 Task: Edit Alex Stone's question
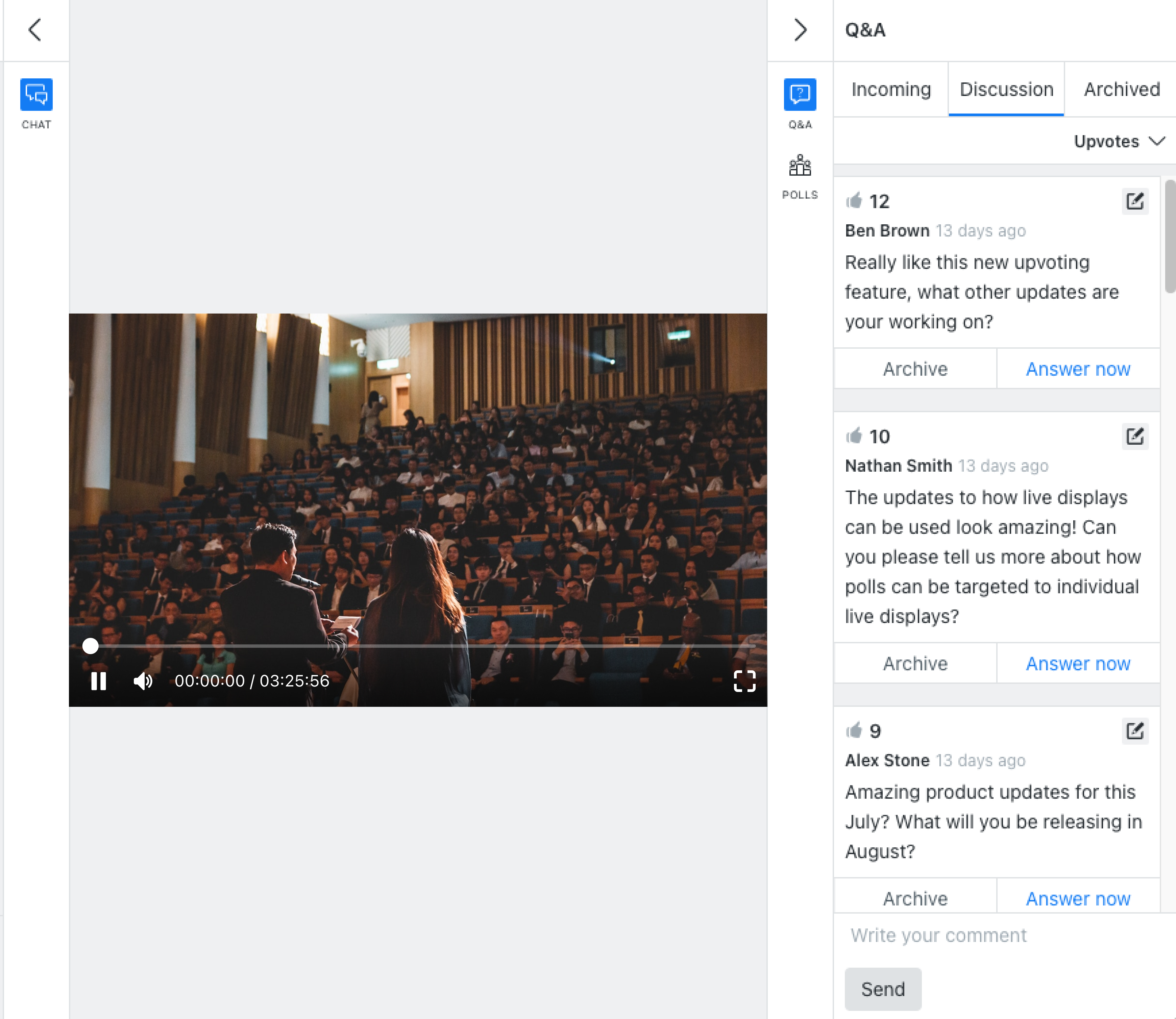pos(1135,731)
